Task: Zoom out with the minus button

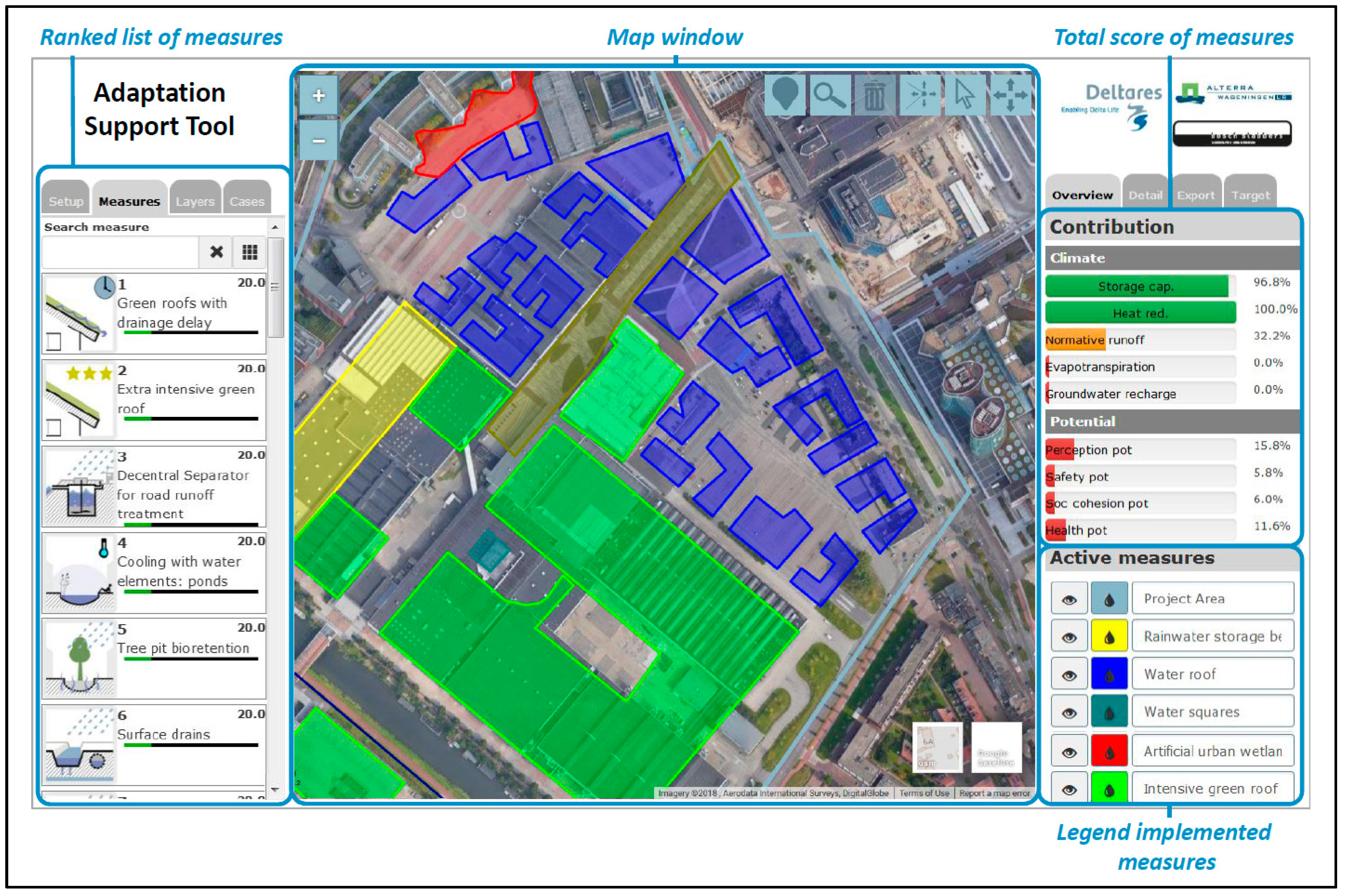Action: click(x=319, y=141)
